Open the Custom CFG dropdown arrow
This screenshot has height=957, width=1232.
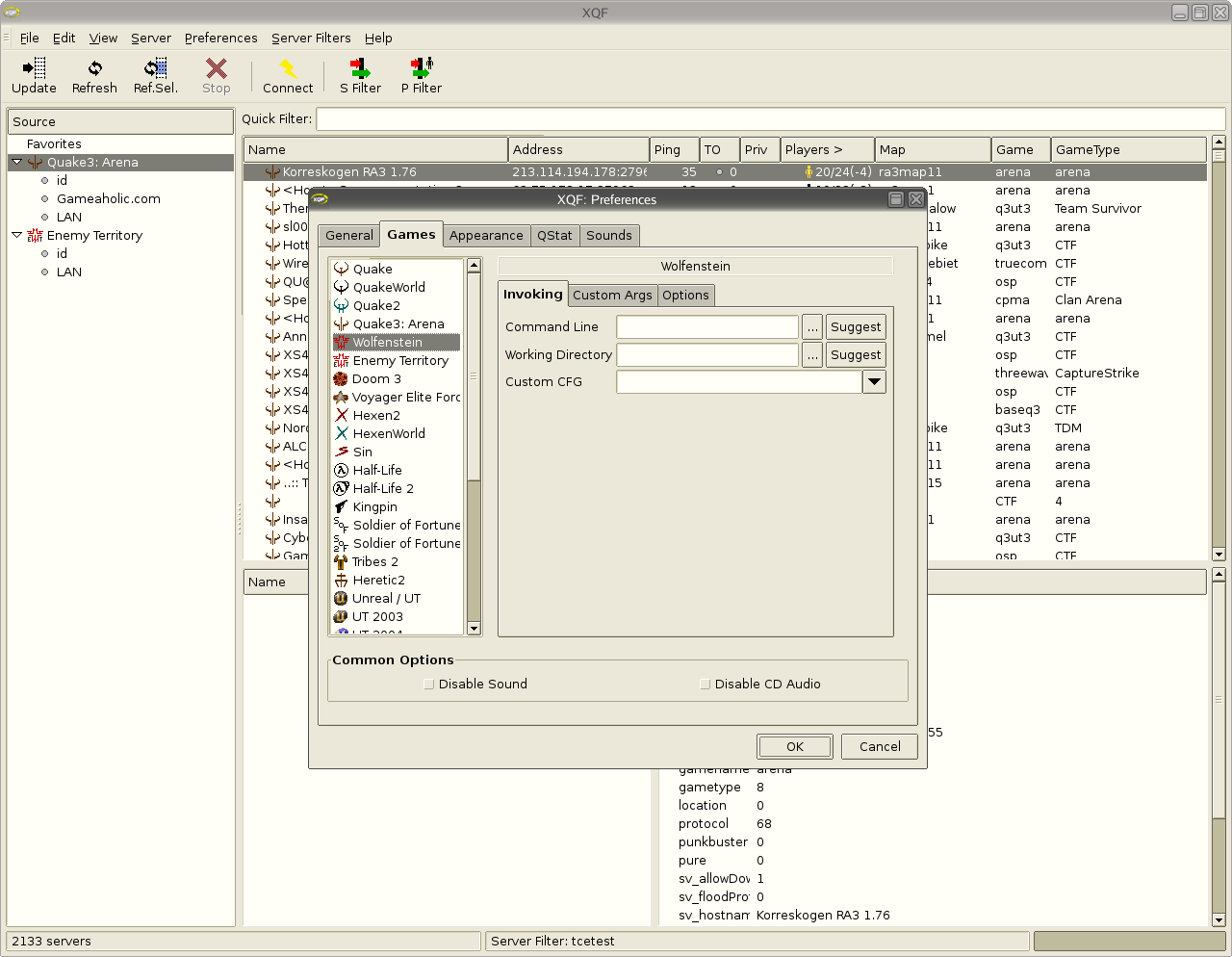[x=874, y=382]
